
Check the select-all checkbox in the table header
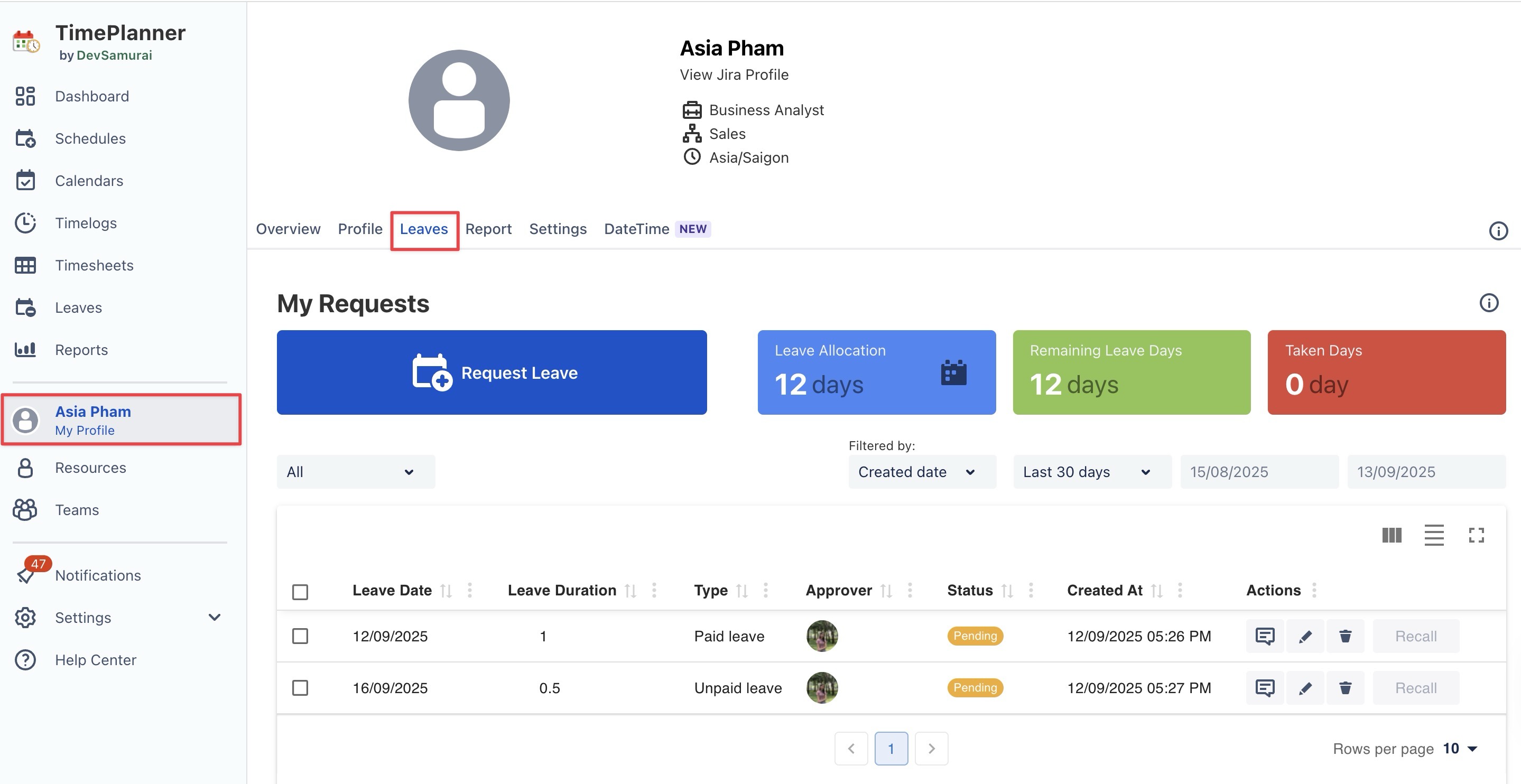click(300, 592)
